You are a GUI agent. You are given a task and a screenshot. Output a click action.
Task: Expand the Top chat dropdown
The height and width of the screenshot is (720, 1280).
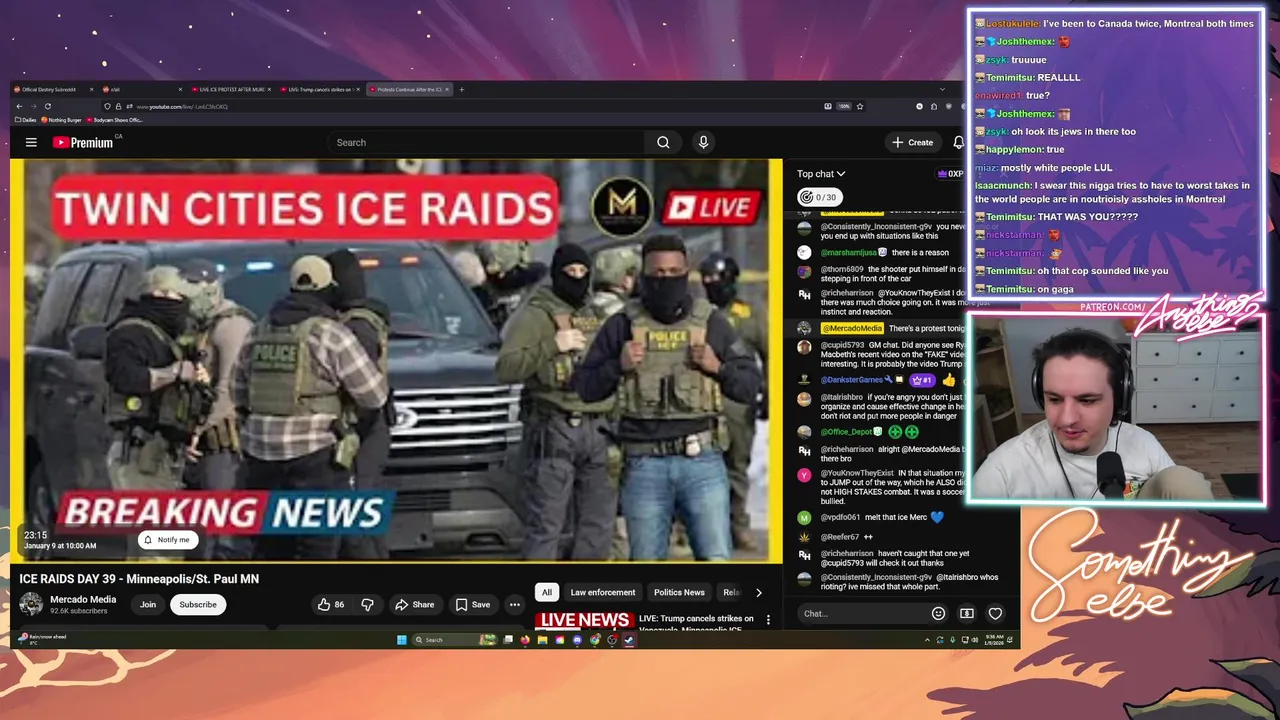[x=821, y=174]
